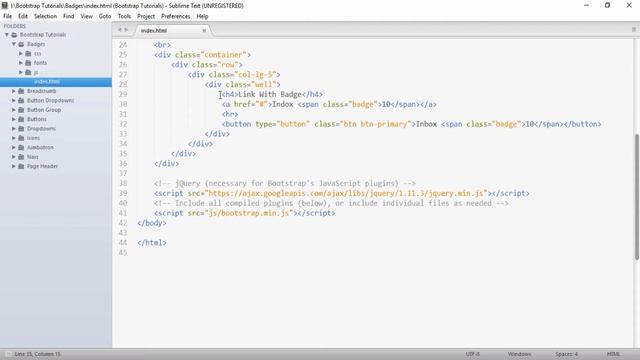Expand the Icons folder arrow
The height and width of the screenshot is (360, 640).
point(13,138)
